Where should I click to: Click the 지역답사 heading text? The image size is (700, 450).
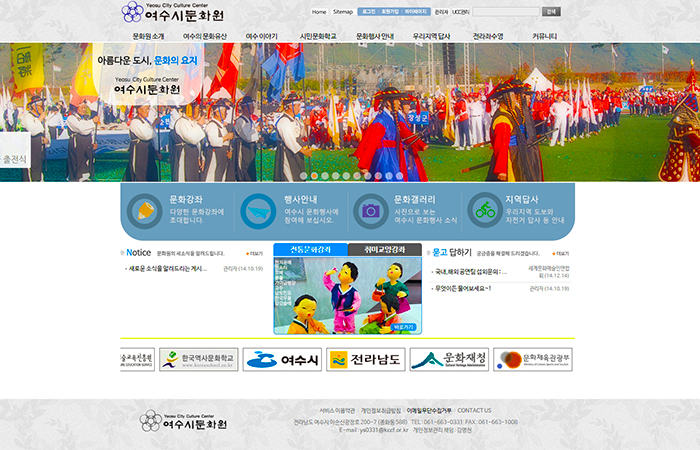click(x=522, y=200)
